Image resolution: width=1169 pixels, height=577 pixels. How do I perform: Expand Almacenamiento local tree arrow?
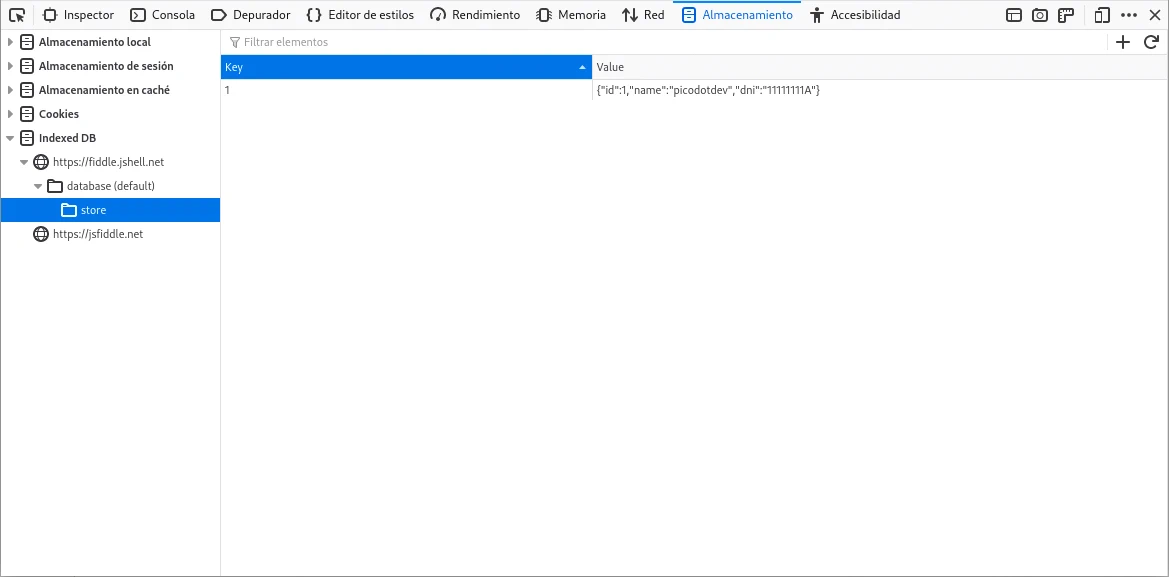click(11, 42)
